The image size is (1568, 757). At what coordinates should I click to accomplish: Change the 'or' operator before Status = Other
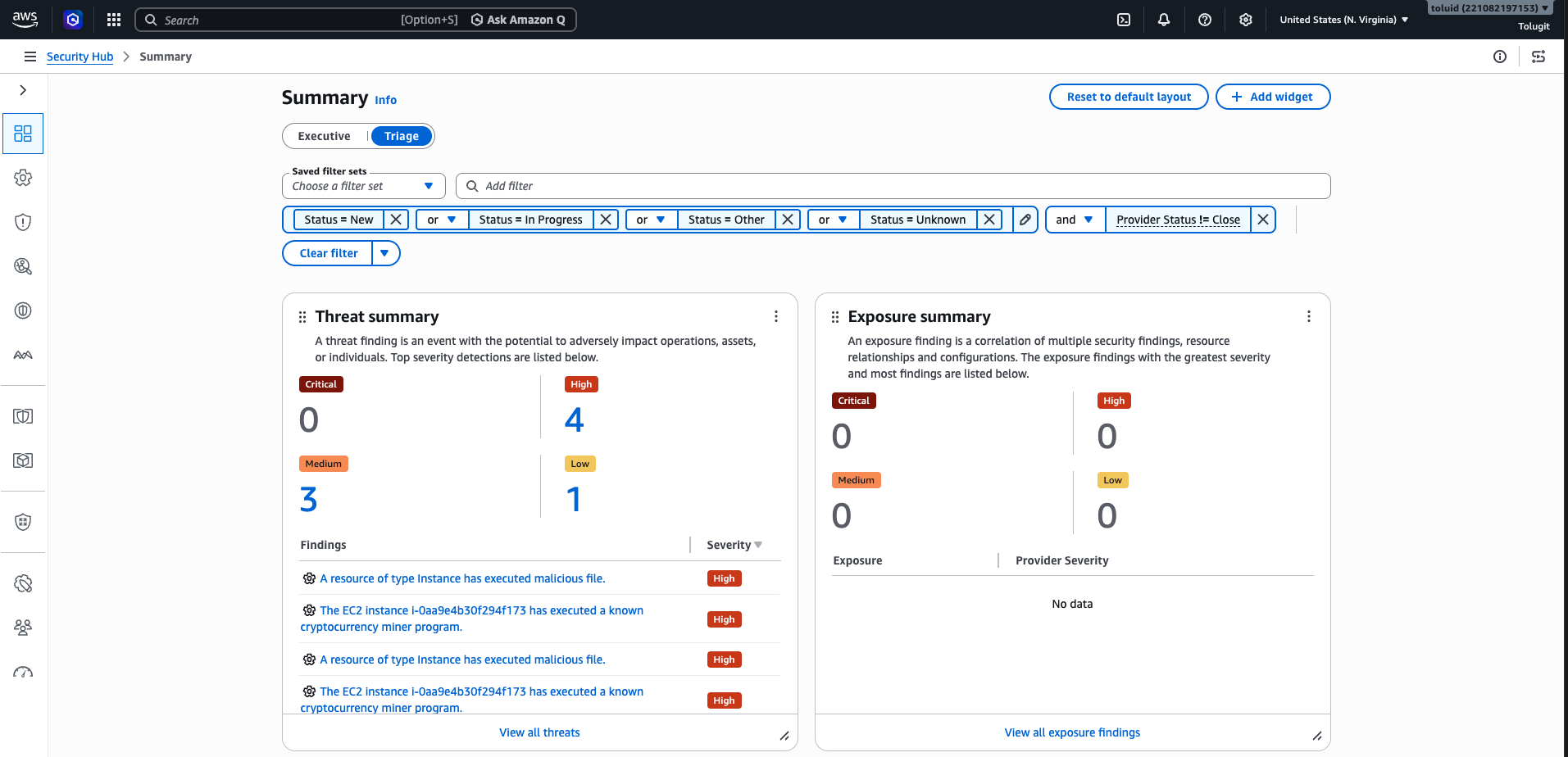pyautogui.click(x=652, y=220)
